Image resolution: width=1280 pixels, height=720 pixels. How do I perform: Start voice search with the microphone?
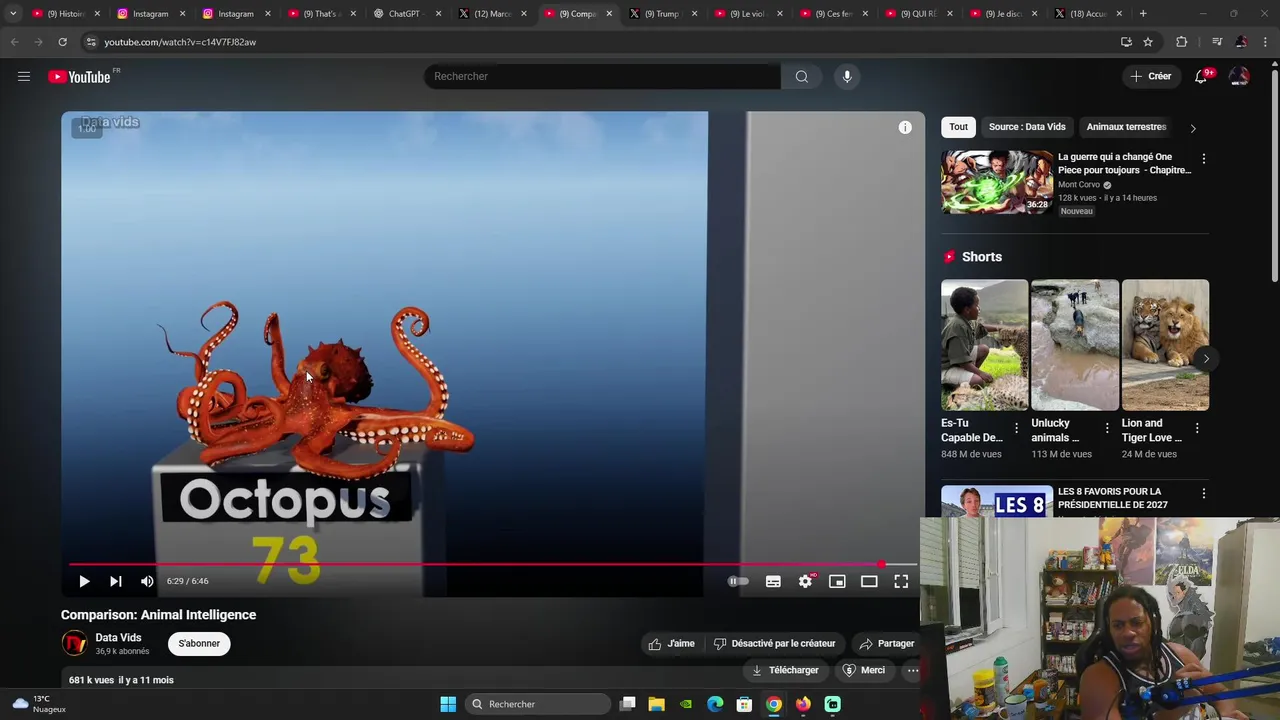point(847,76)
